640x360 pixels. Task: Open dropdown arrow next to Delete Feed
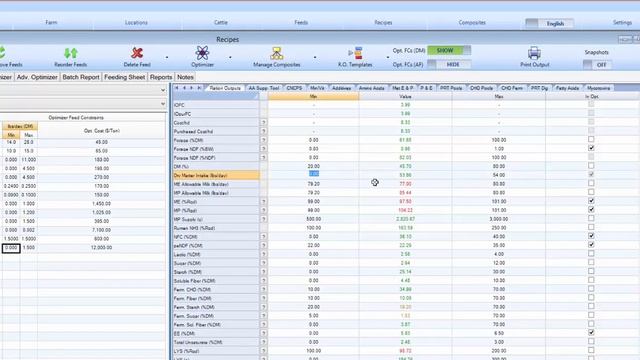pos(167,57)
